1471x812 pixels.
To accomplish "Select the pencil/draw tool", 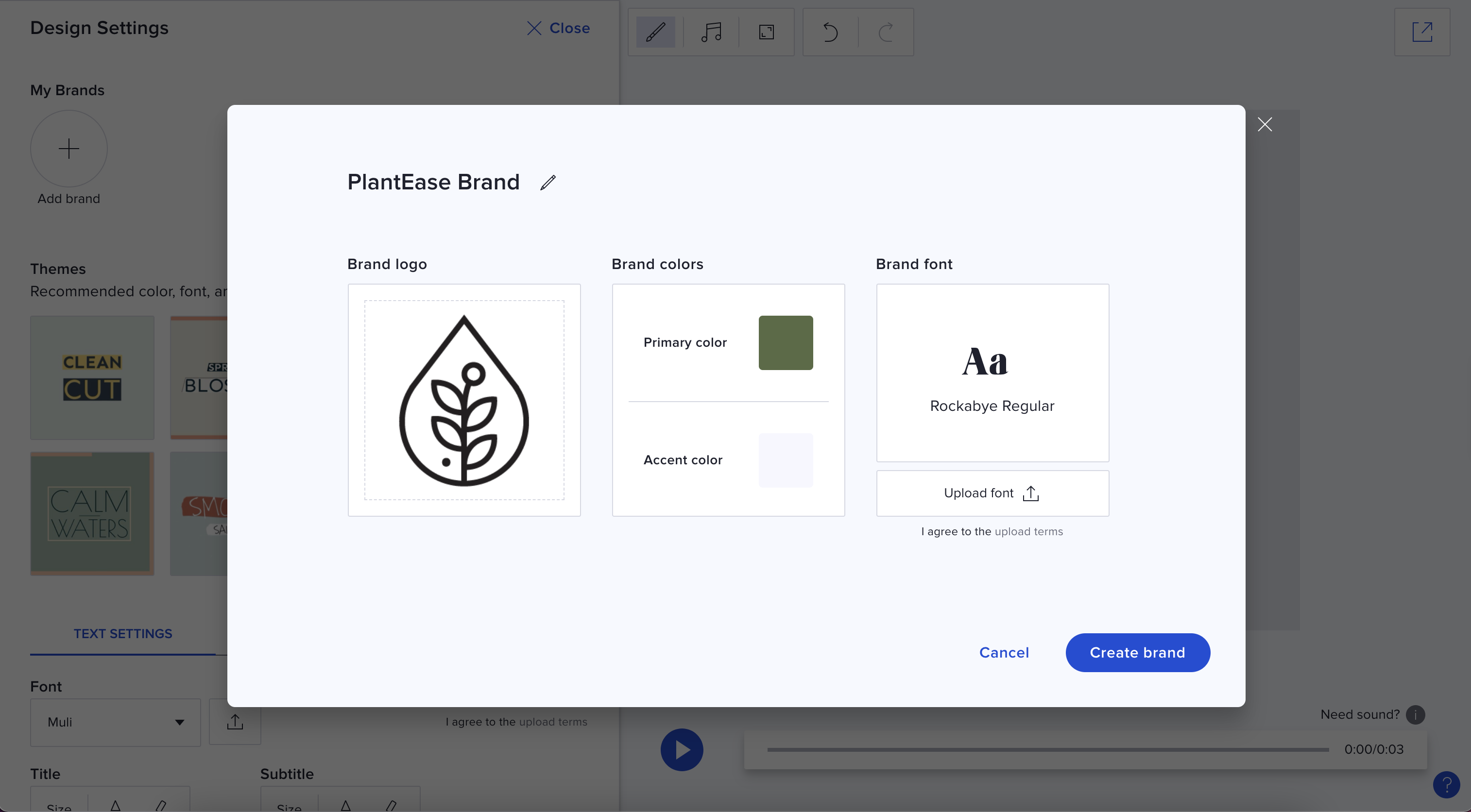I will (654, 31).
